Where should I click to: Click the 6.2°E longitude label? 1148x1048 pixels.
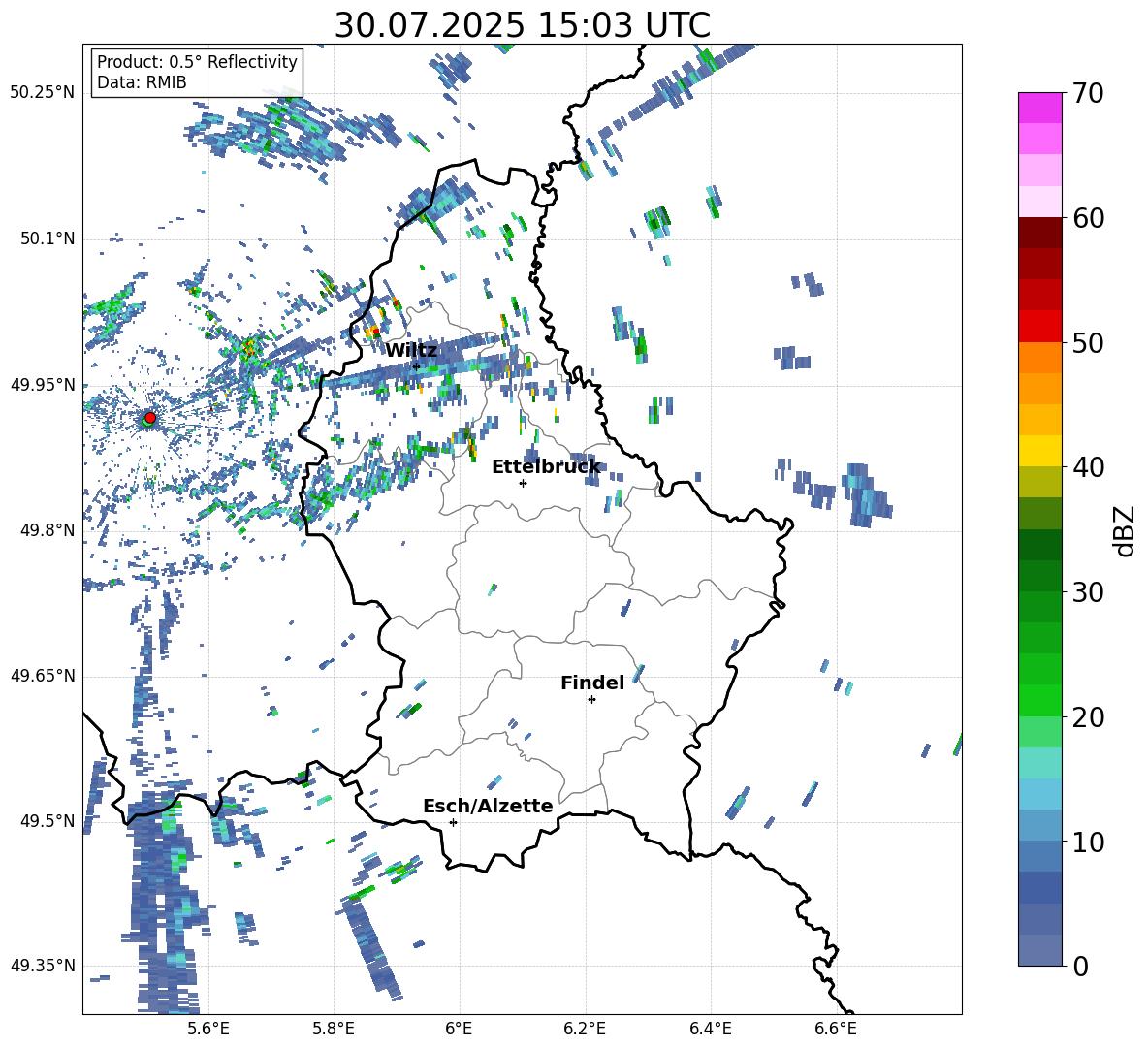click(585, 1029)
